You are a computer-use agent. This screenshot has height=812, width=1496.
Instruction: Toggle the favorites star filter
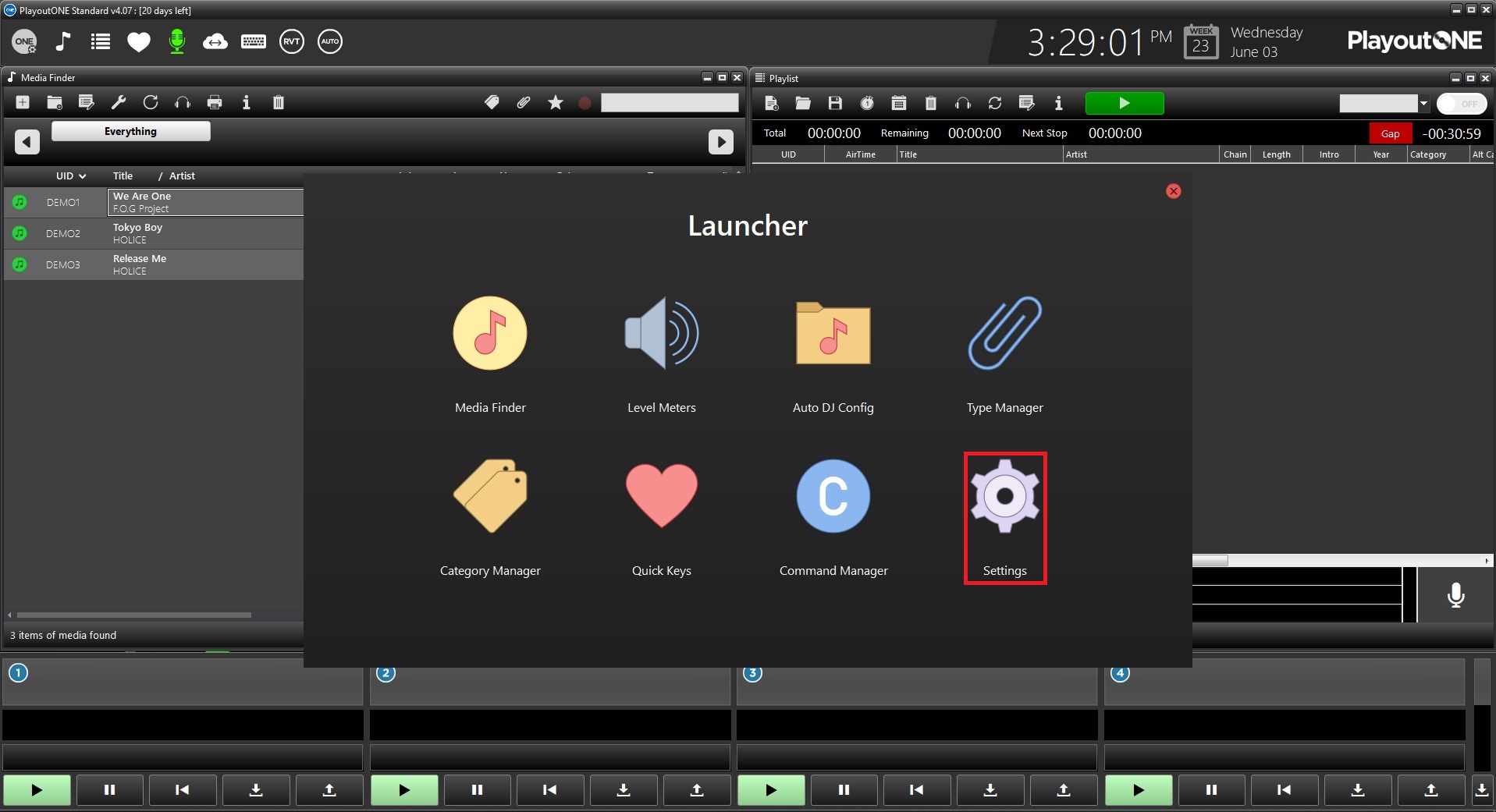point(555,102)
